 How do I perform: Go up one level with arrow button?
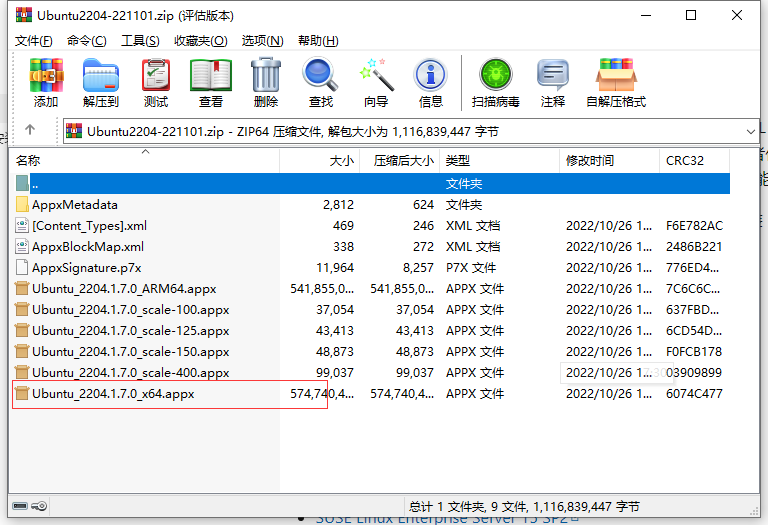tap(30, 130)
